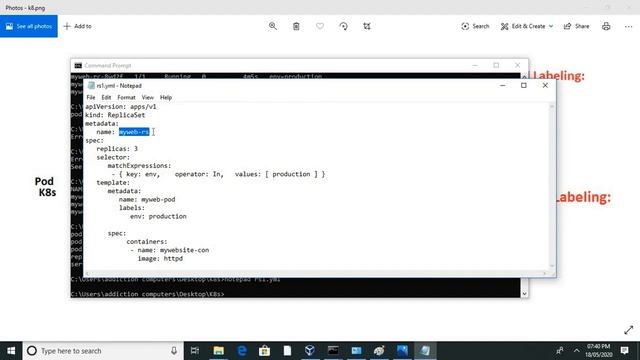Close the Notepad window
640x360 pixels.
click(545, 85)
